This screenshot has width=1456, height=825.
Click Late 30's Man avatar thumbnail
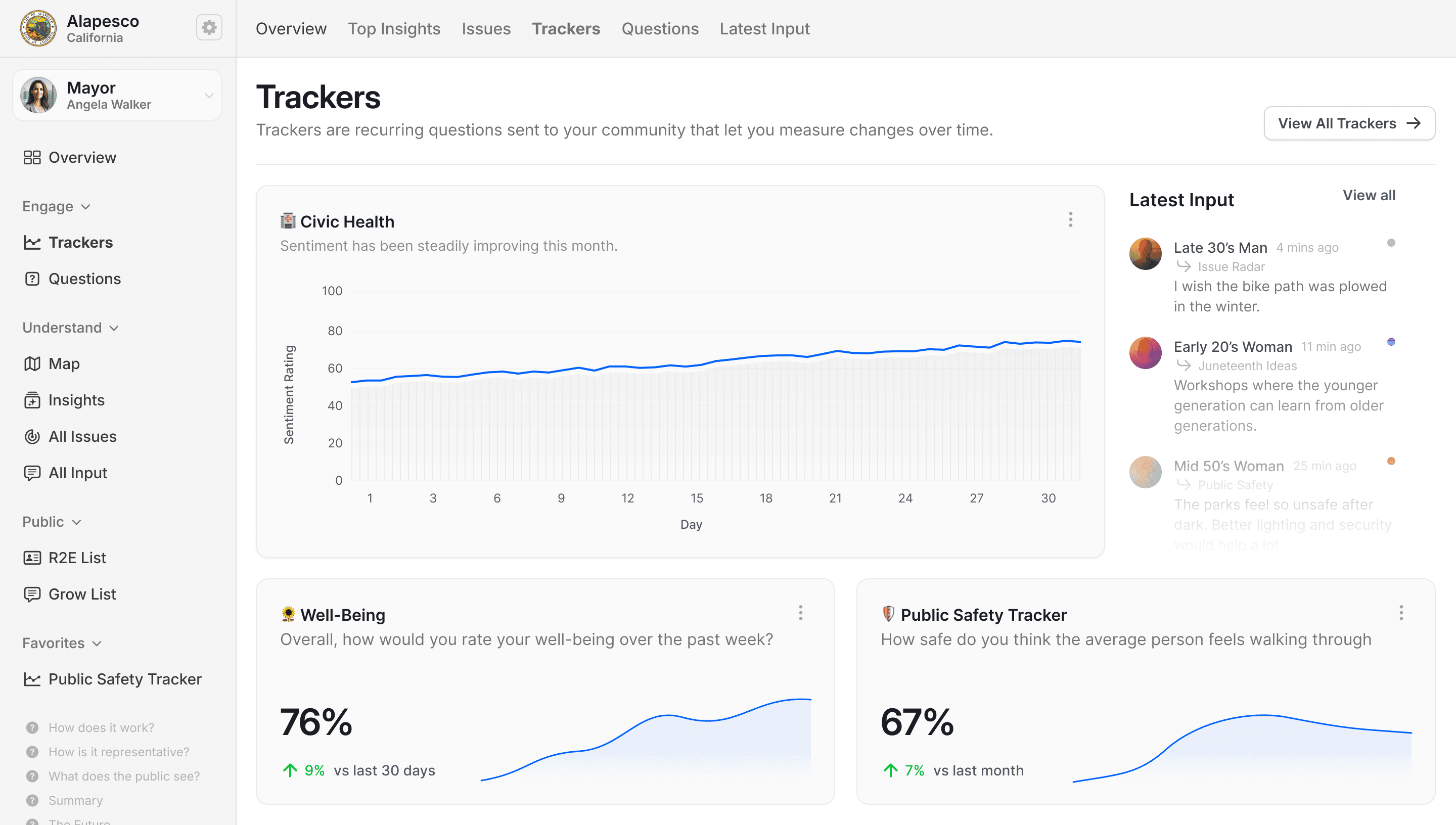[1145, 254]
